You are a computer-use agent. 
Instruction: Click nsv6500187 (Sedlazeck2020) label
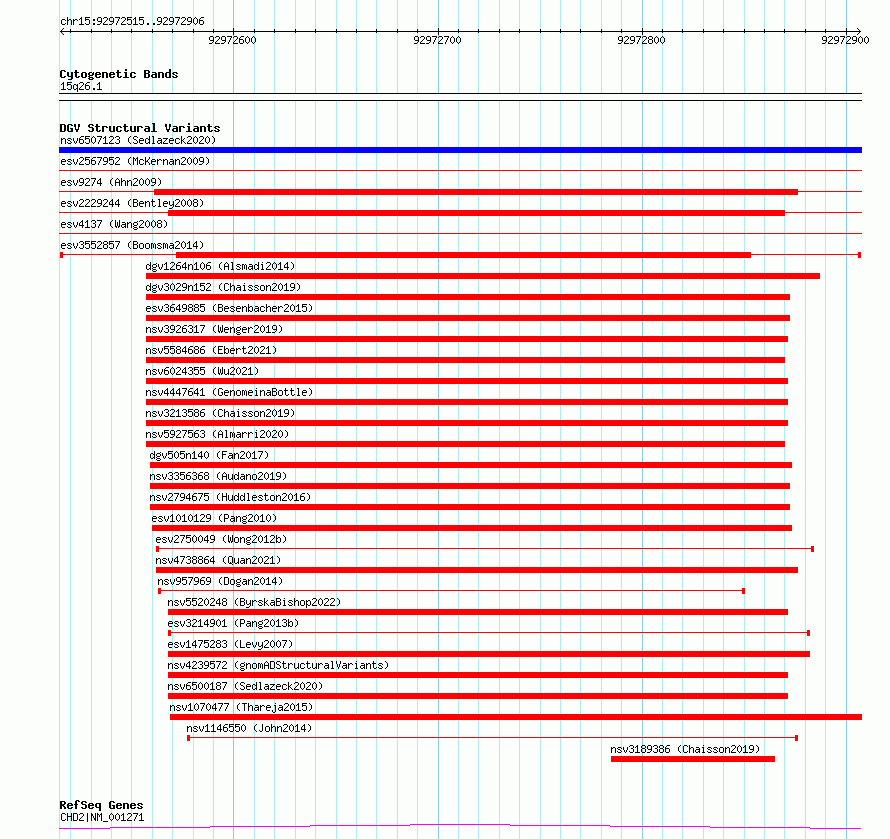(245, 686)
